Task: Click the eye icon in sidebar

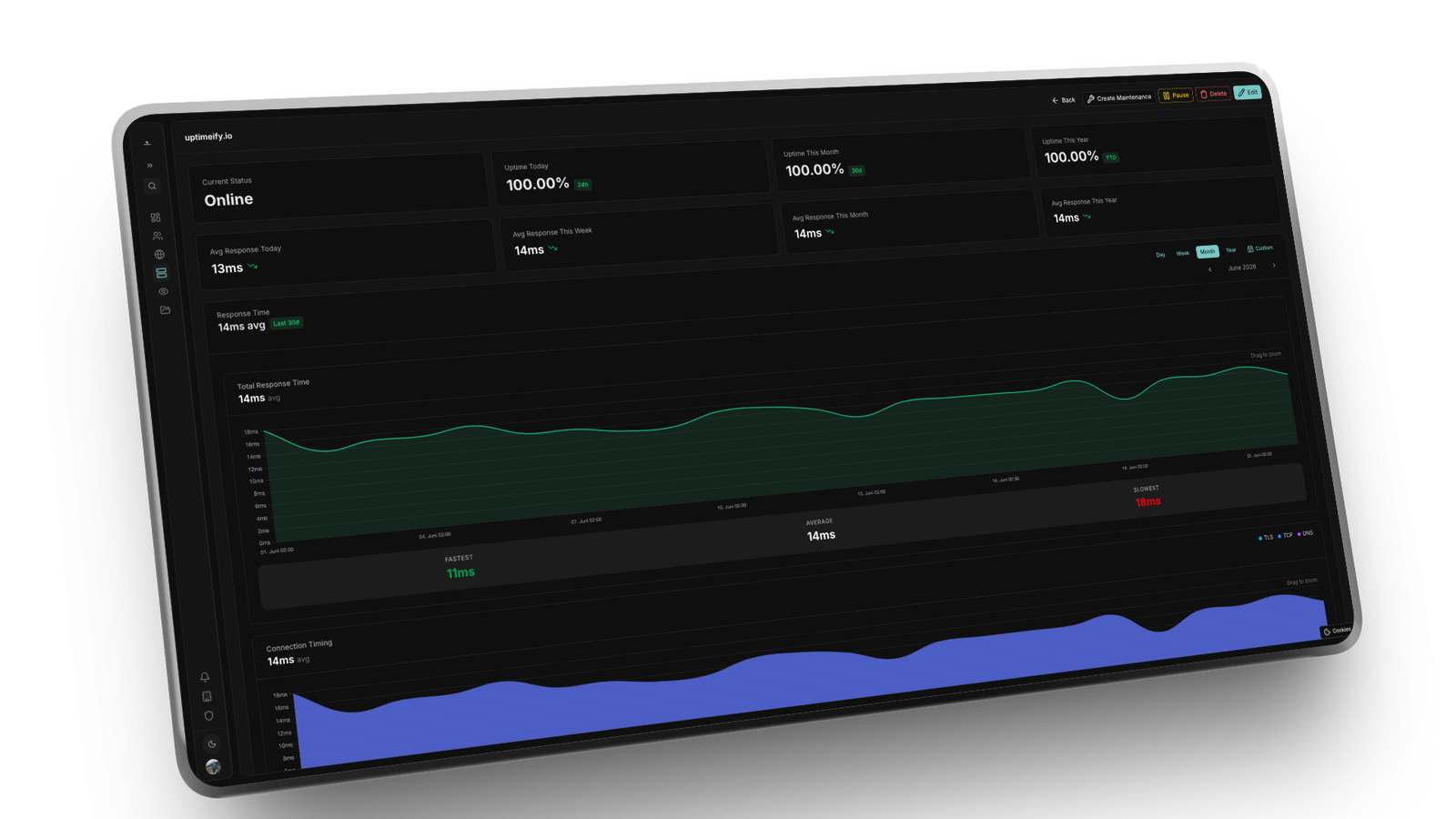Action: [163, 291]
